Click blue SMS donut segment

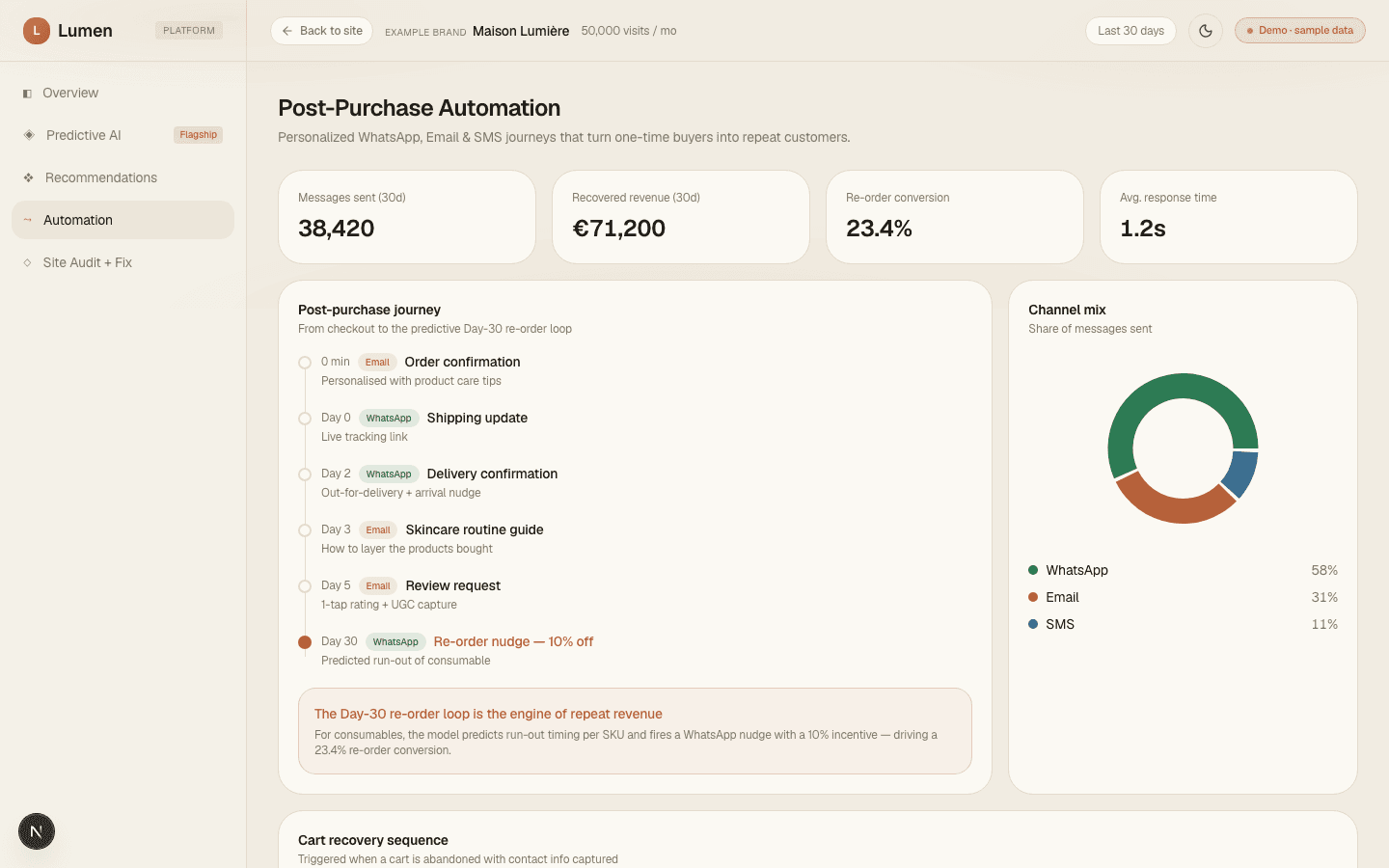point(1242,473)
